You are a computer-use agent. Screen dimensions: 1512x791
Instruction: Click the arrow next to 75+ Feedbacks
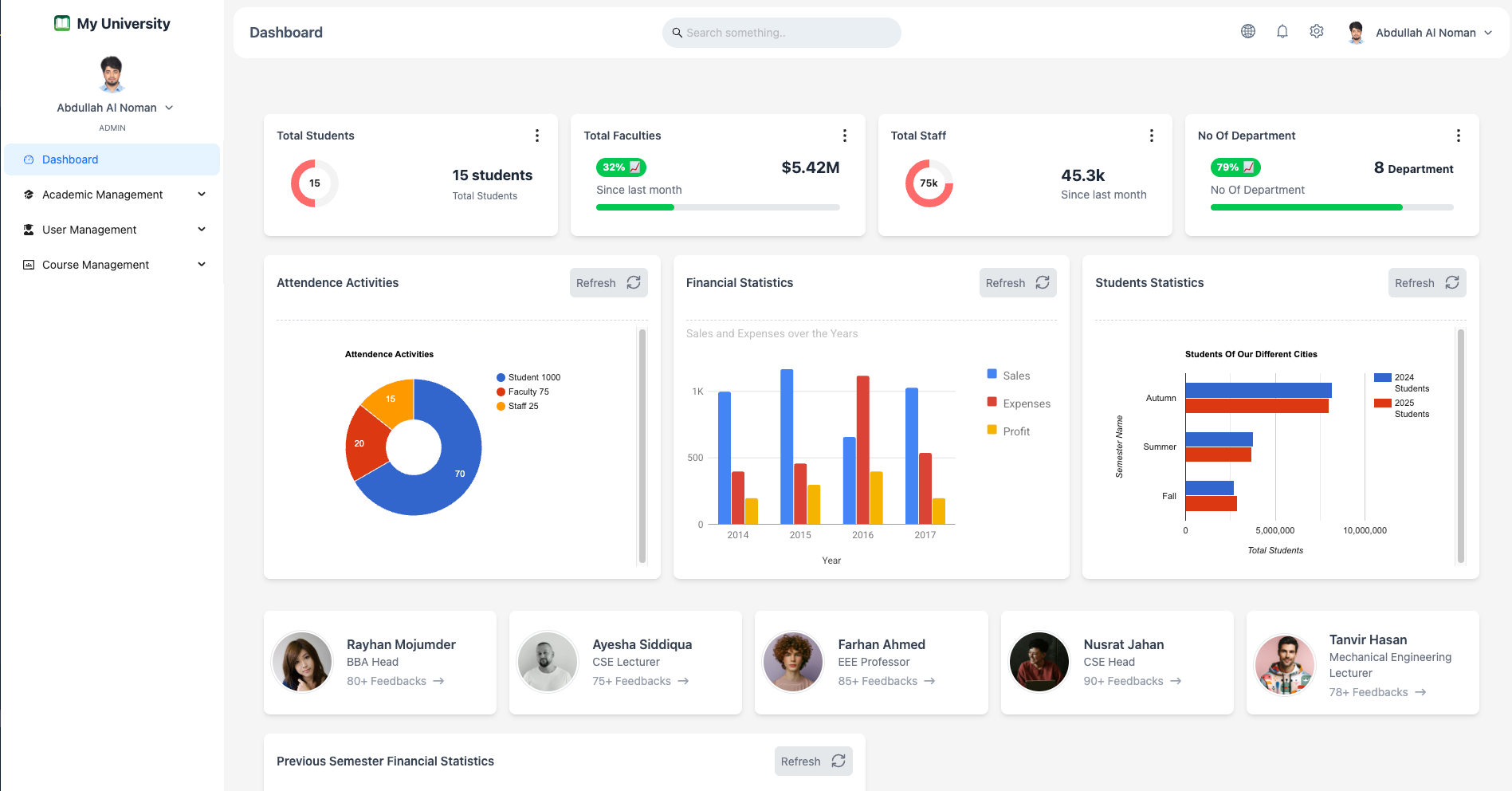click(x=683, y=681)
